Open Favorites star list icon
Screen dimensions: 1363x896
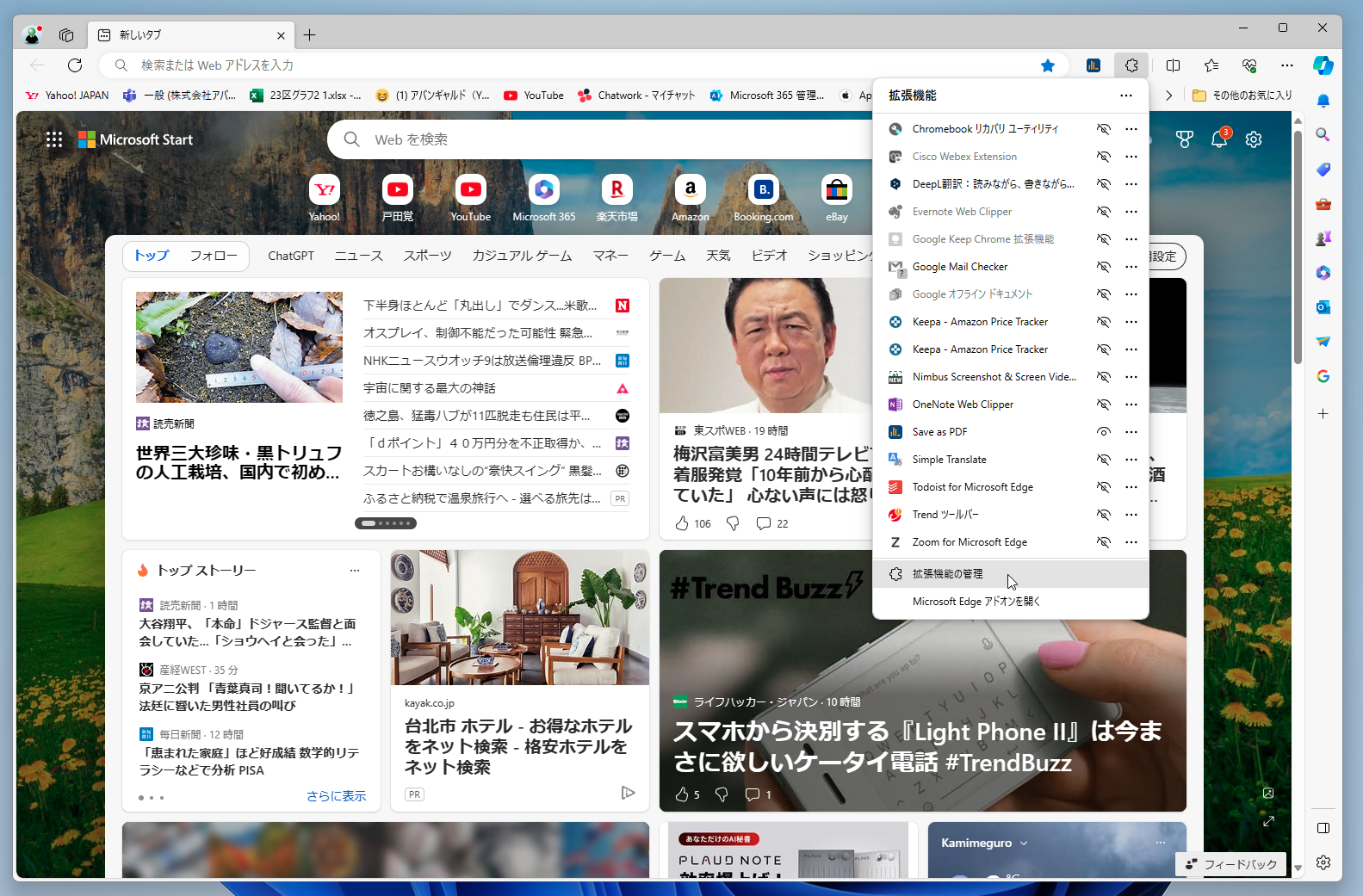coord(1211,65)
